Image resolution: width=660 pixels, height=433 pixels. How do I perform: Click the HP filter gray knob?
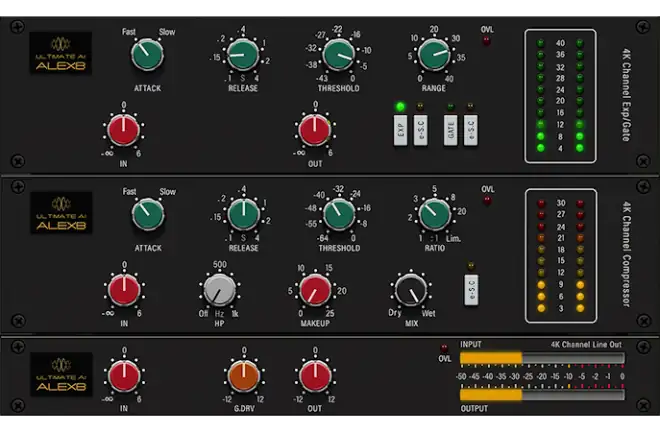(x=219, y=290)
